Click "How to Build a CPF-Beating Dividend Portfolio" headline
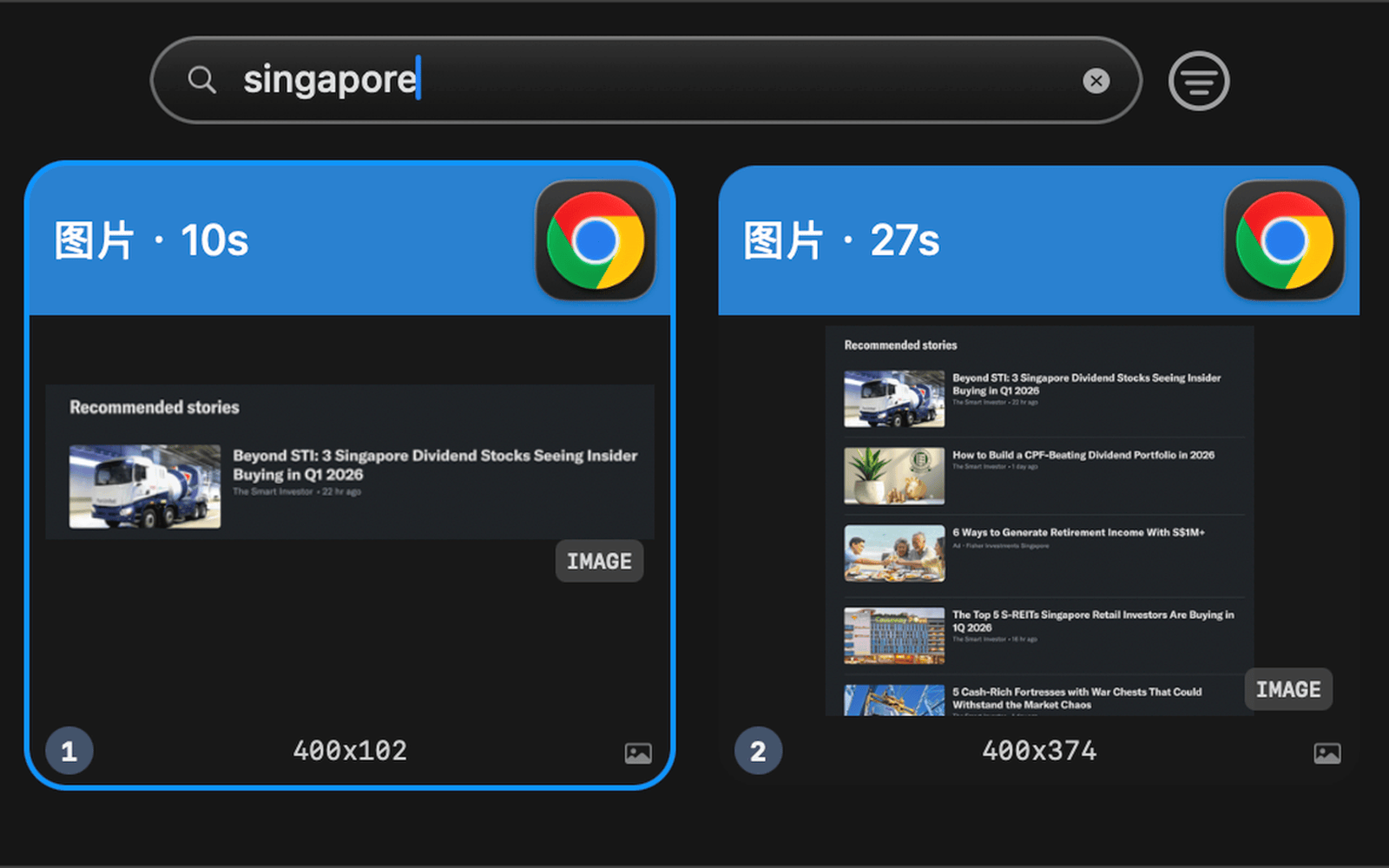This screenshot has height=868, width=1389. point(1083,455)
